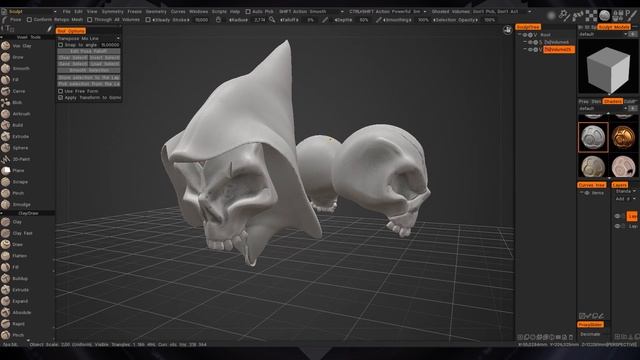Select the Carve tool
The width and height of the screenshot is (640, 360).
(x=14, y=91)
